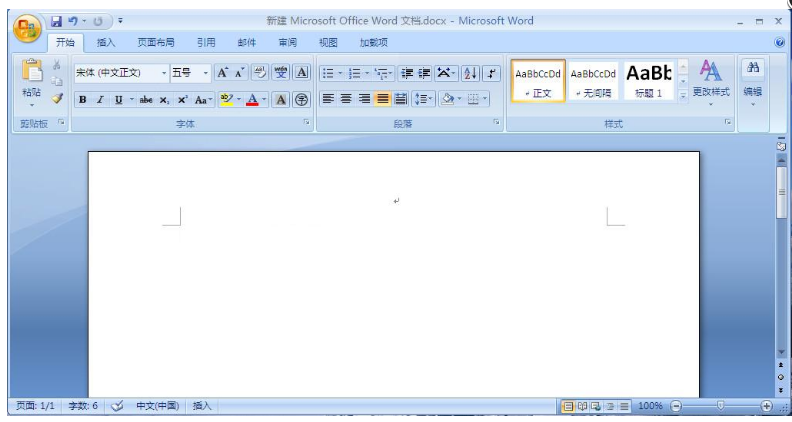Insert an enclosed character
The height and width of the screenshot is (422, 792).
pos(302,100)
